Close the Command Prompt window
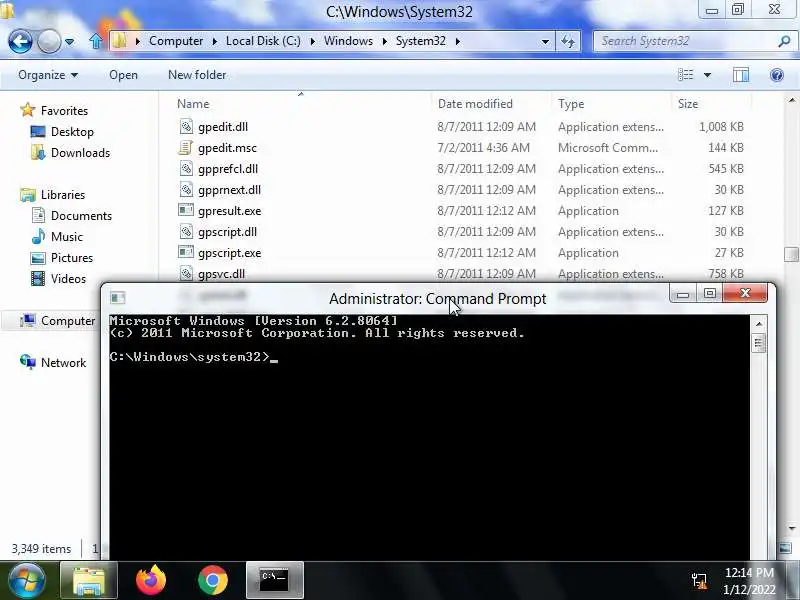Viewport: 800px width, 600px height. pyautogui.click(x=745, y=293)
